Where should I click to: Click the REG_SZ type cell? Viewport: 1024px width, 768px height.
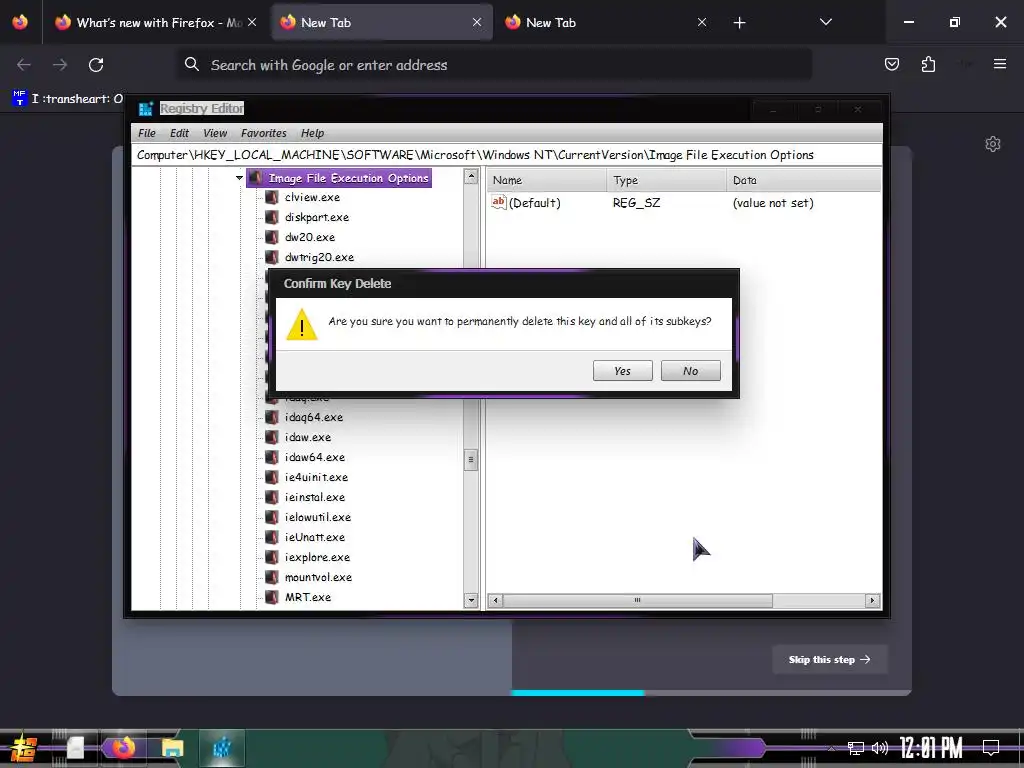pos(636,203)
